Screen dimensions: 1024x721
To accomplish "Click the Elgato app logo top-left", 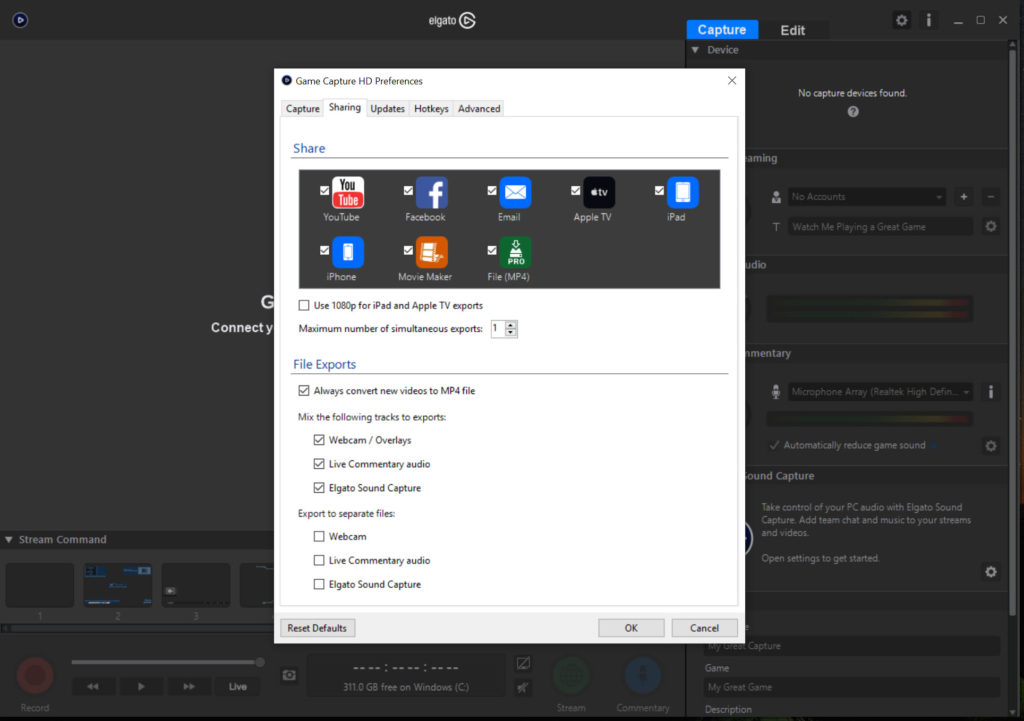I will point(20,20).
